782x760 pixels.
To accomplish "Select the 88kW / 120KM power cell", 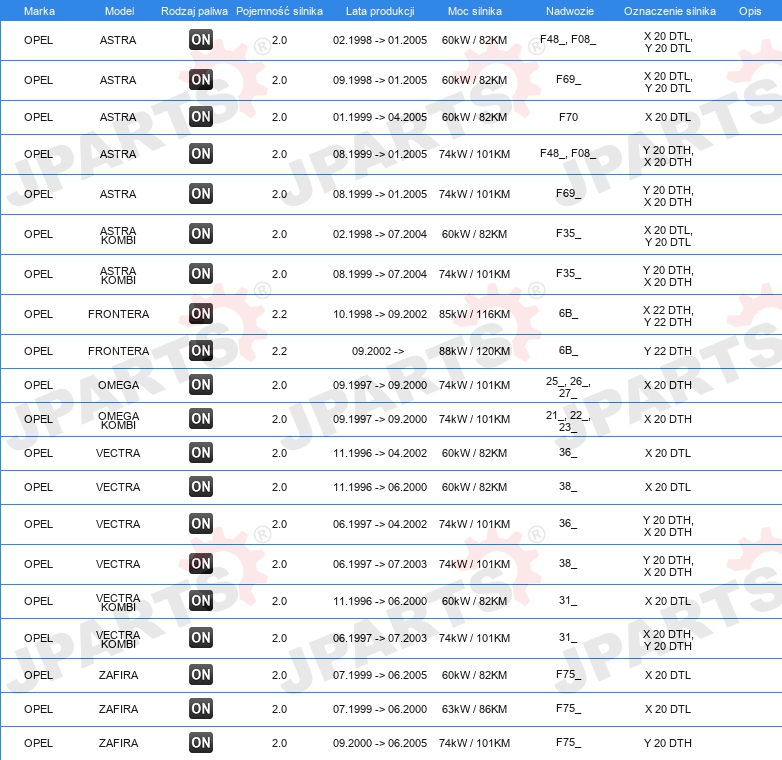I will (474, 351).
